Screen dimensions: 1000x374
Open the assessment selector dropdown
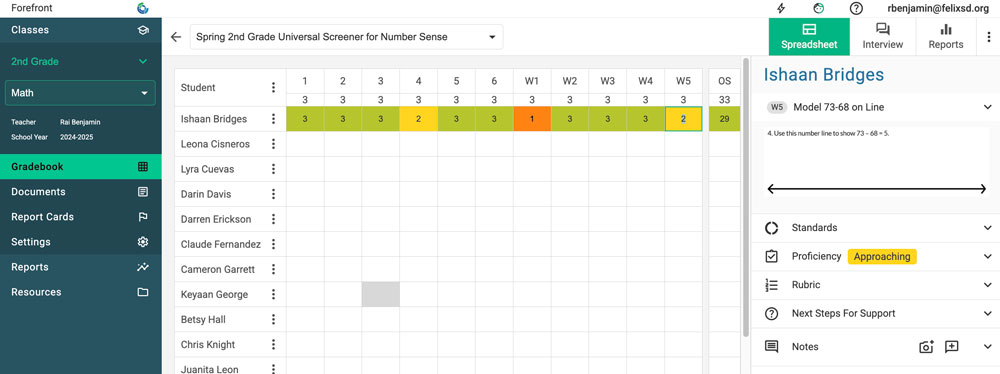346,37
